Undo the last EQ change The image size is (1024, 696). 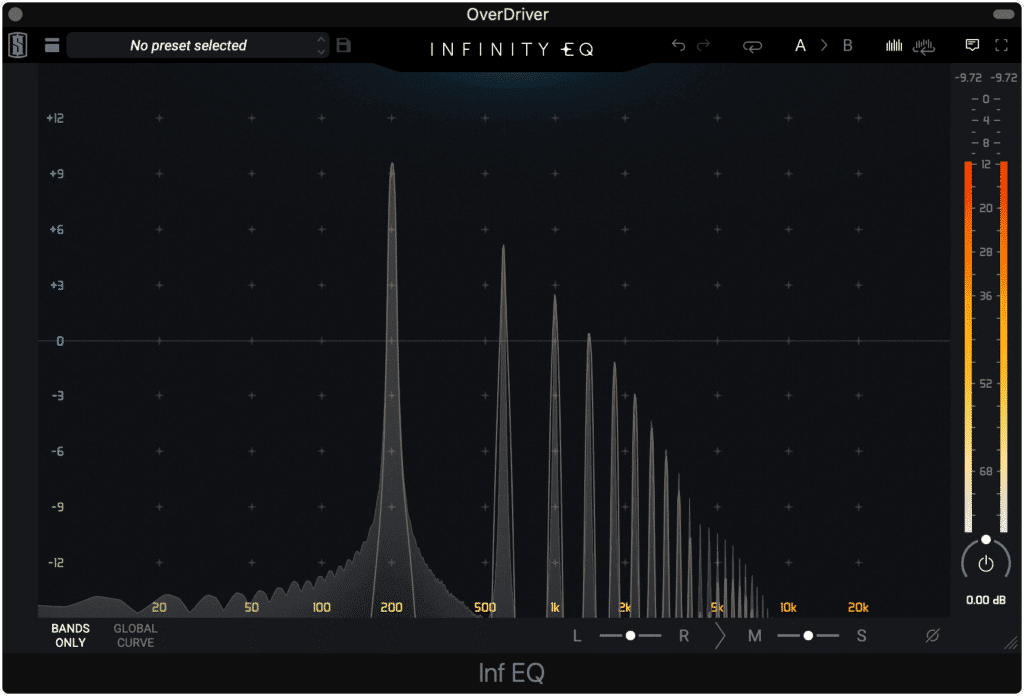click(679, 45)
